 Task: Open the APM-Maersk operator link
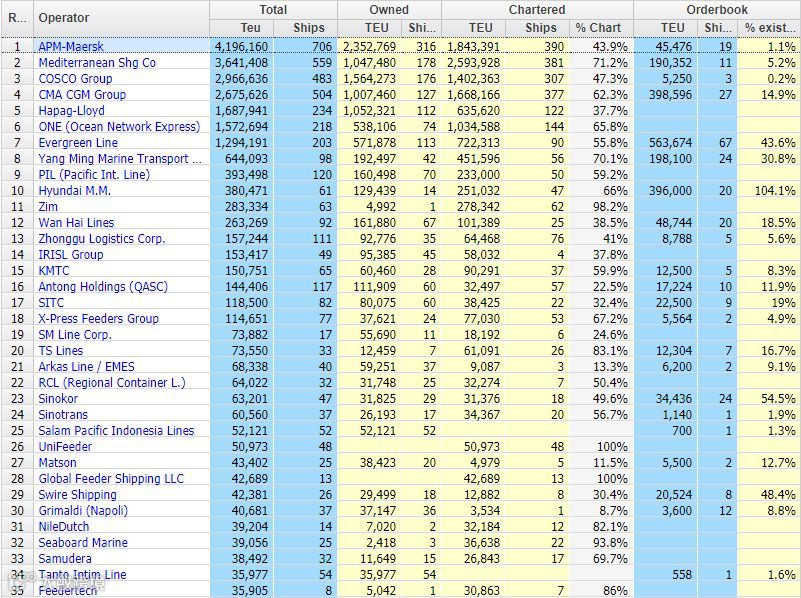71,46
